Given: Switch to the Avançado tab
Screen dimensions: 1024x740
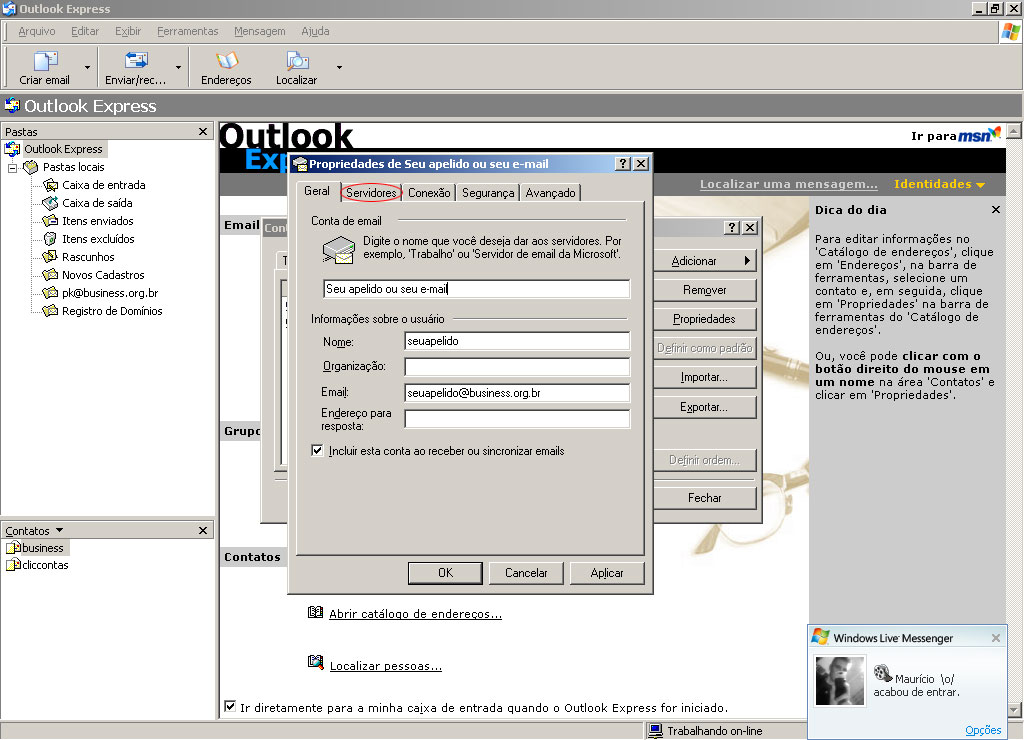Looking at the screenshot, I should [551, 193].
